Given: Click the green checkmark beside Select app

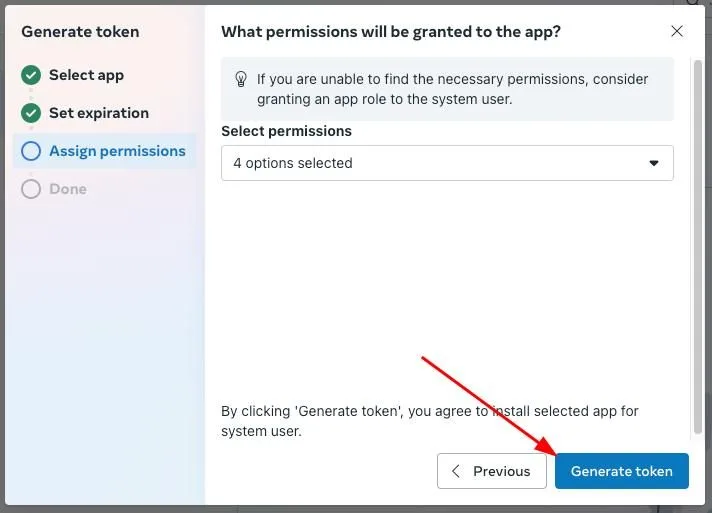Looking at the screenshot, I should coord(31,75).
